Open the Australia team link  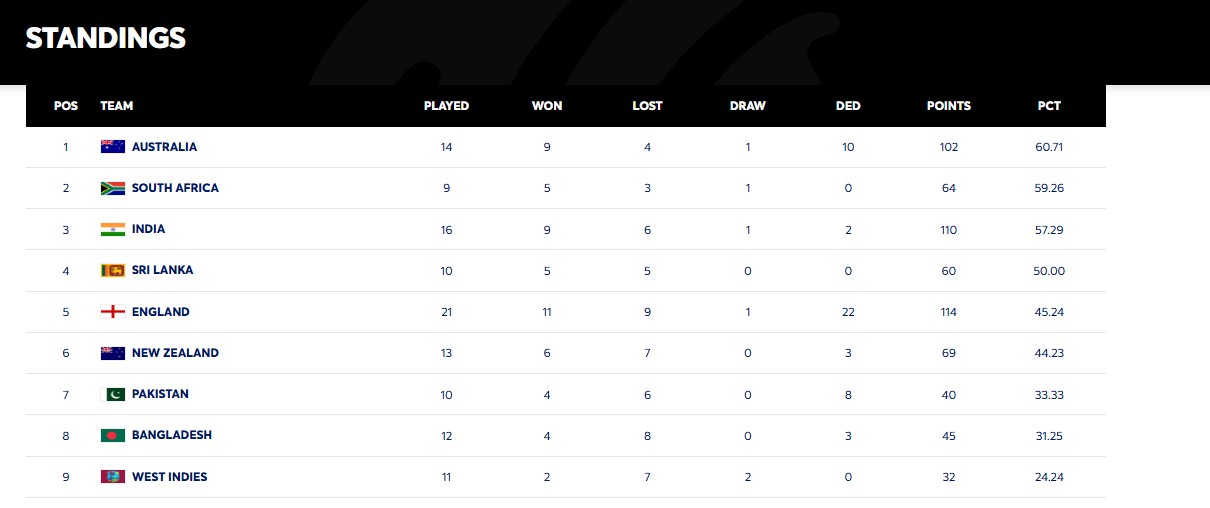164,147
